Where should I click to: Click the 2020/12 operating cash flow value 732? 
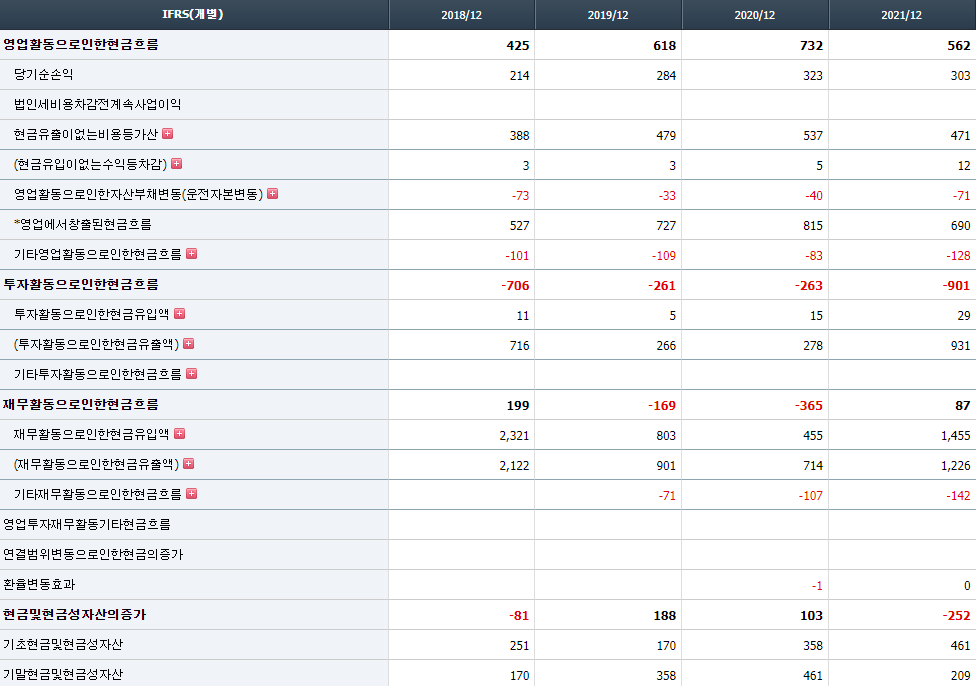[x=811, y=46]
